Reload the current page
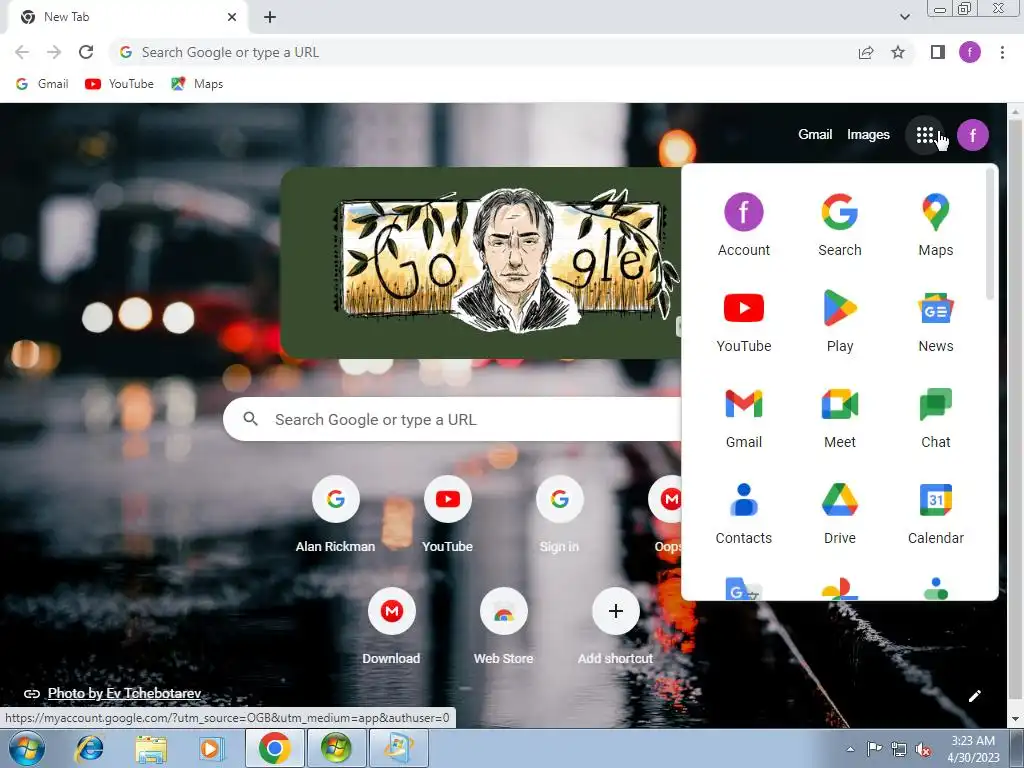The height and width of the screenshot is (768, 1024). [86, 52]
